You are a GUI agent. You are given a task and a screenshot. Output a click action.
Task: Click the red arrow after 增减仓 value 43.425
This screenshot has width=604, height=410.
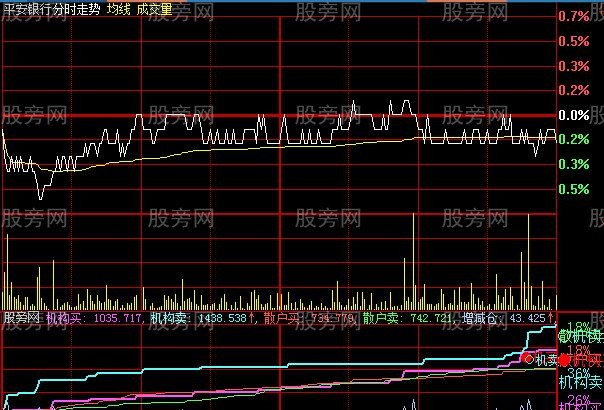[550, 318]
